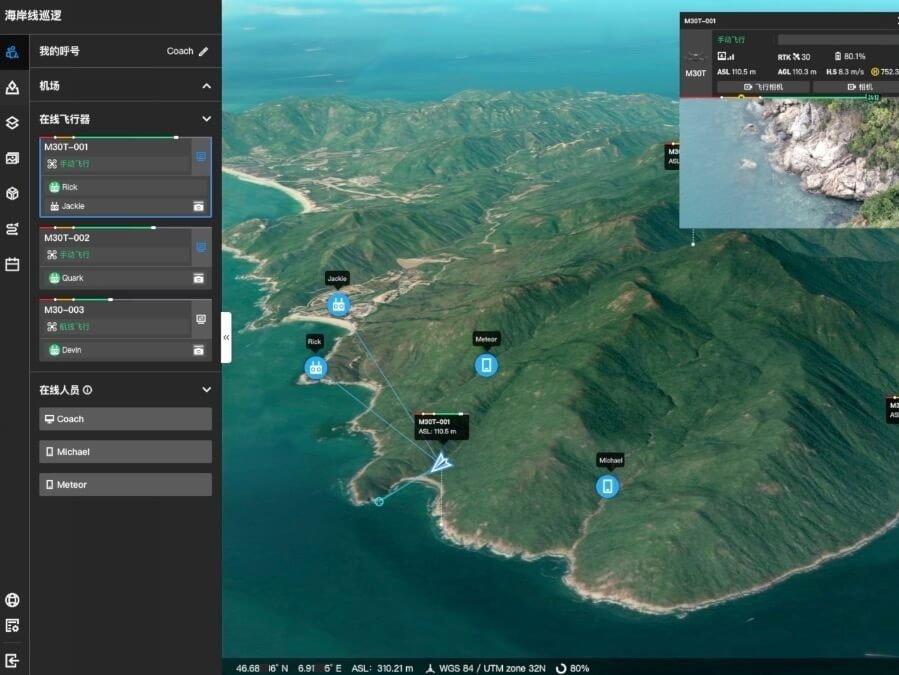
Task: Click the 我的呼号 label
Action: (60, 51)
